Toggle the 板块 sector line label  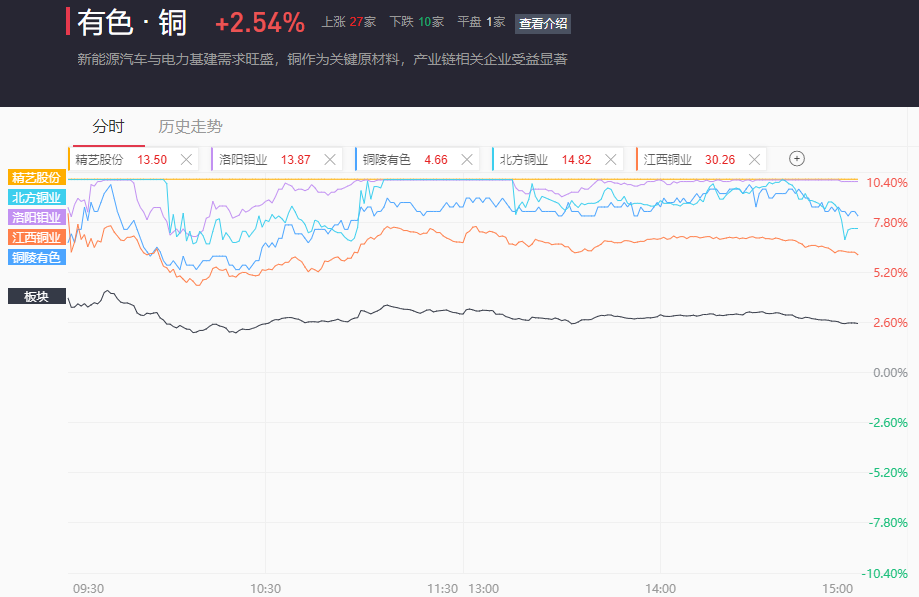tap(37, 296)
